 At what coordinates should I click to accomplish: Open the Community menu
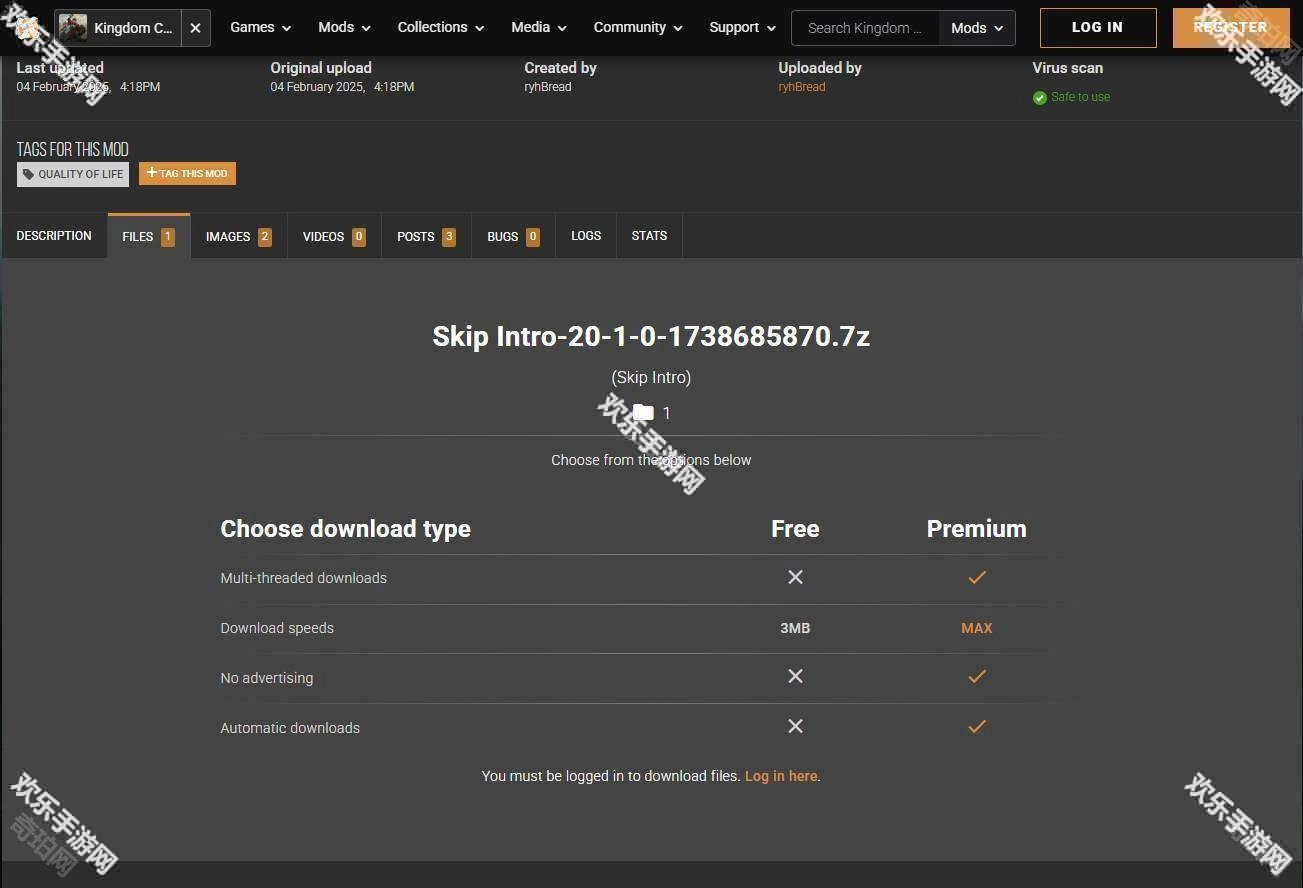click(637, 28)
